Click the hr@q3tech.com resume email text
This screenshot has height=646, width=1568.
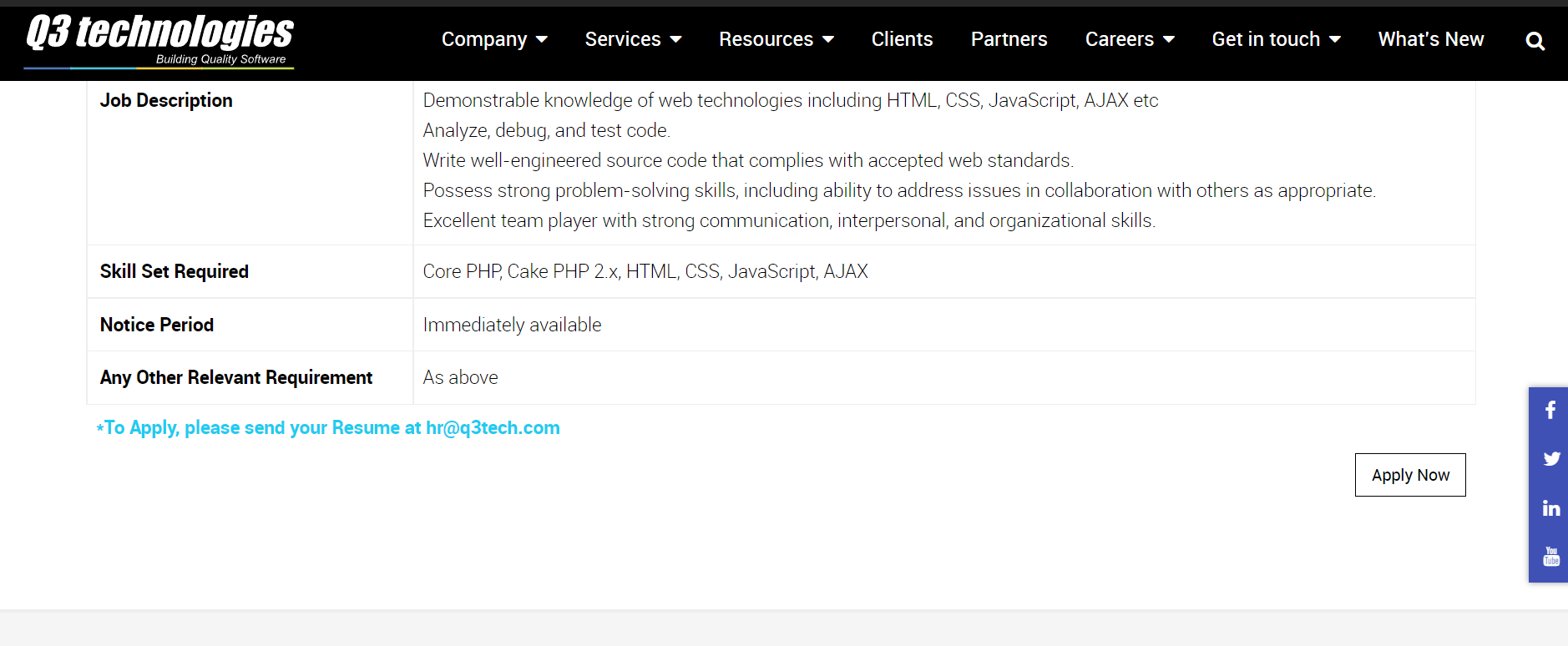point(493,427)
